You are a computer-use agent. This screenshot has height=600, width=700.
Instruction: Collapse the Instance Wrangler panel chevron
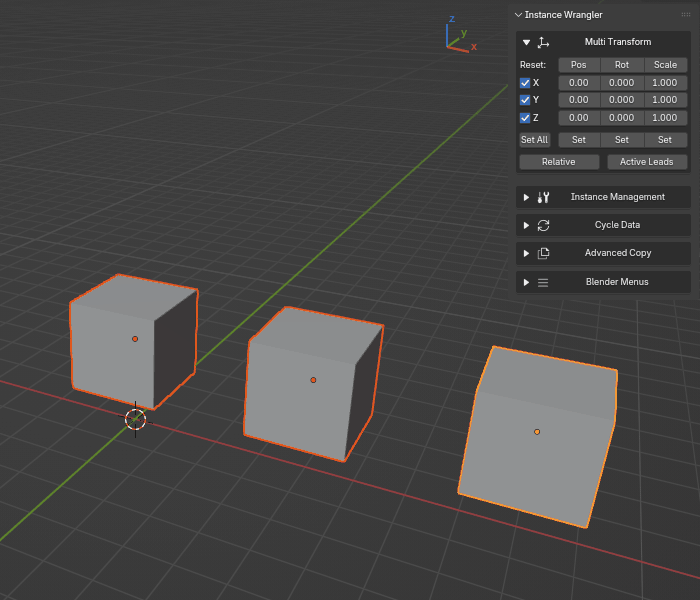518,15
